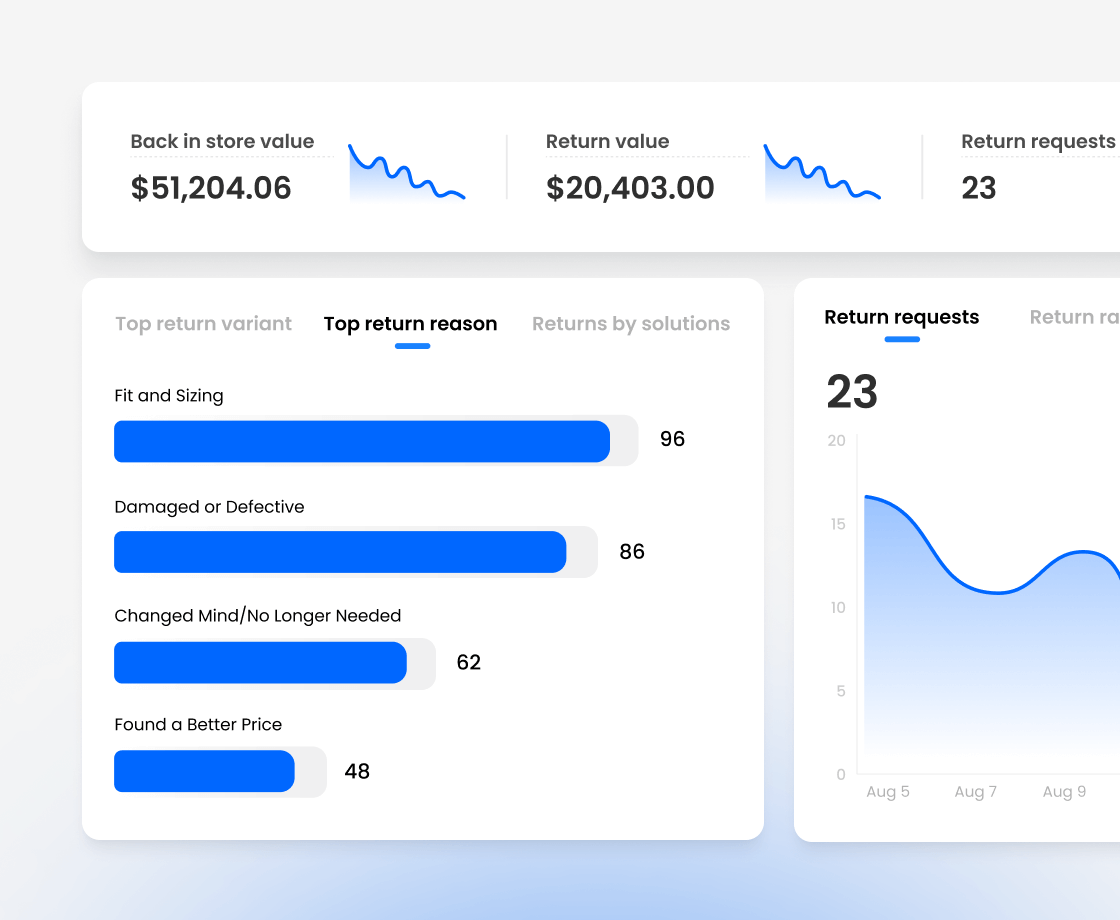The image size is (1120, 920).
Task: Click the value 96 next to Fit and Sizing
Action: click(x=672, y=439)
